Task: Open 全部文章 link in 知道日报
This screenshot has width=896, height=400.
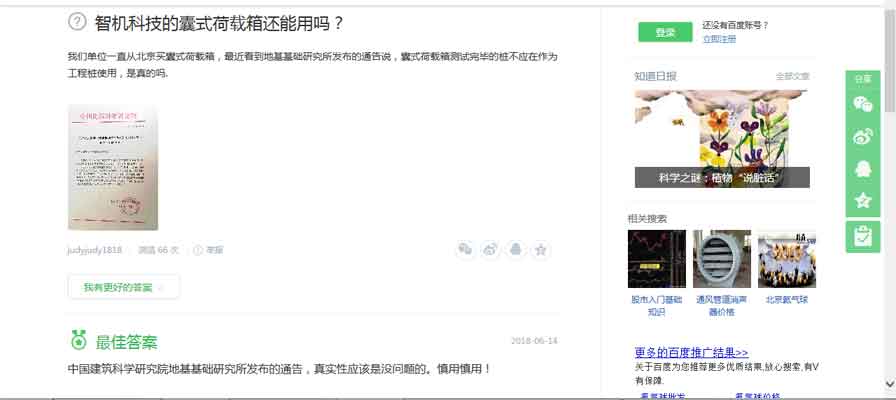Action: pyautogui.click(x=792, y=76)
